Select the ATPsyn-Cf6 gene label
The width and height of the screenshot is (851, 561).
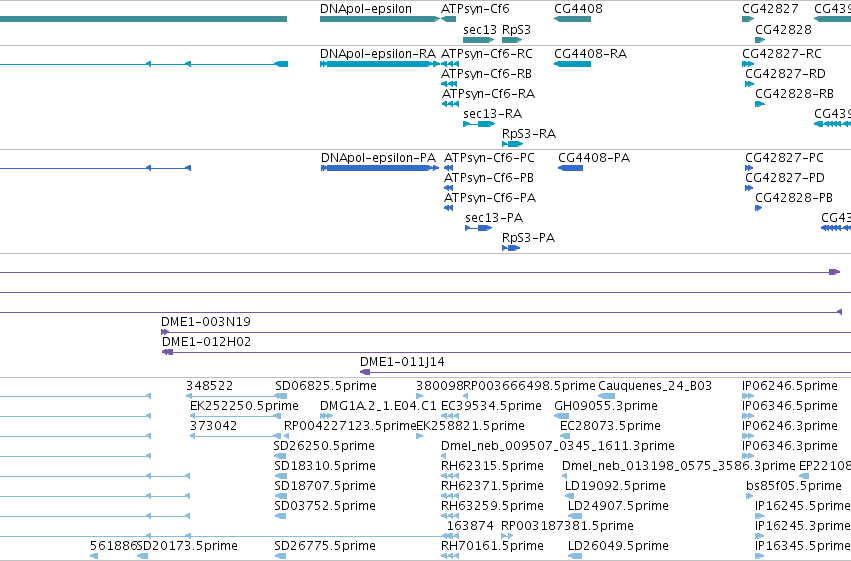[x=475, y=9]
